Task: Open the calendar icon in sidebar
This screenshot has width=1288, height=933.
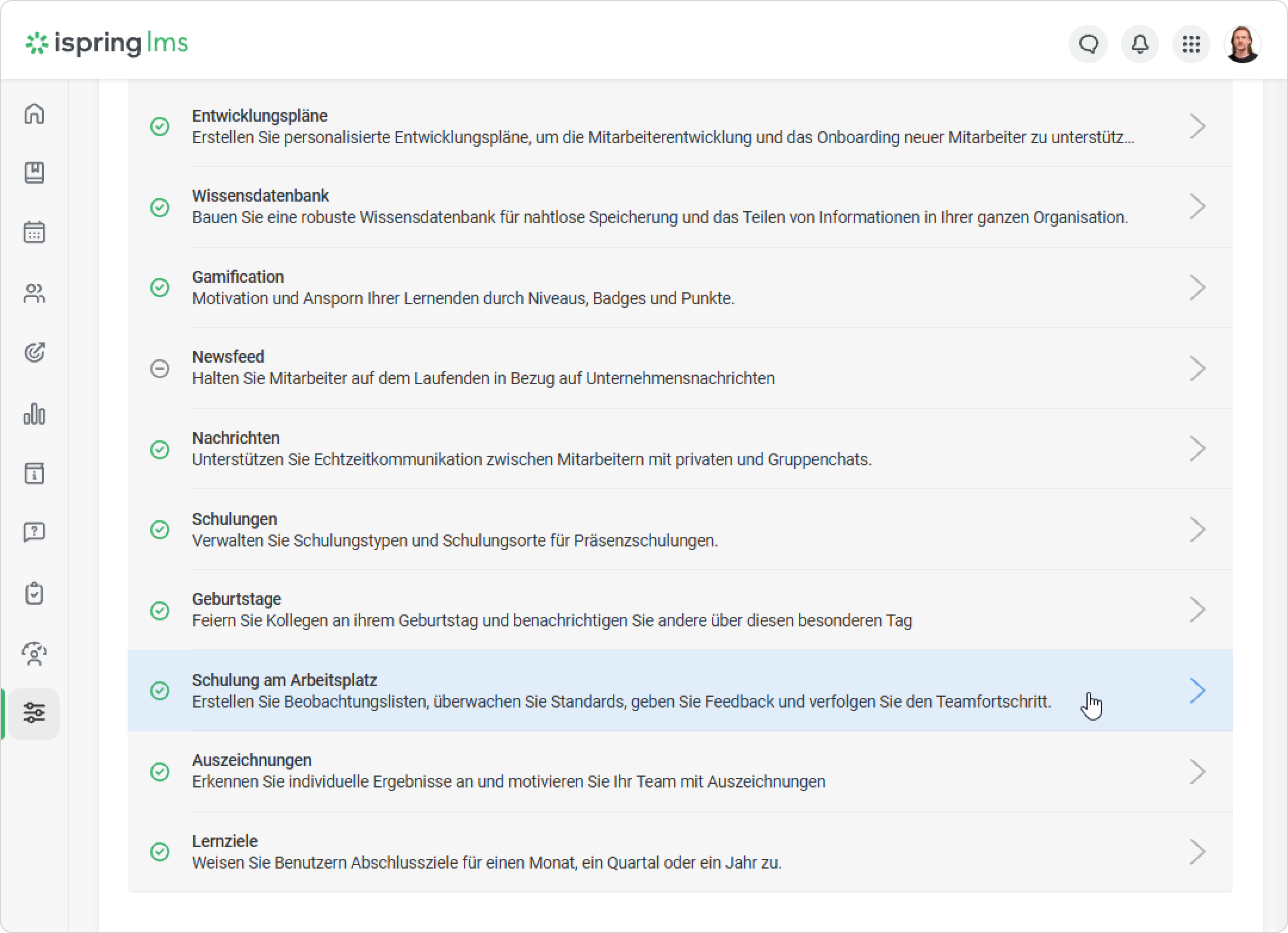Action: (x=35, y=233)
